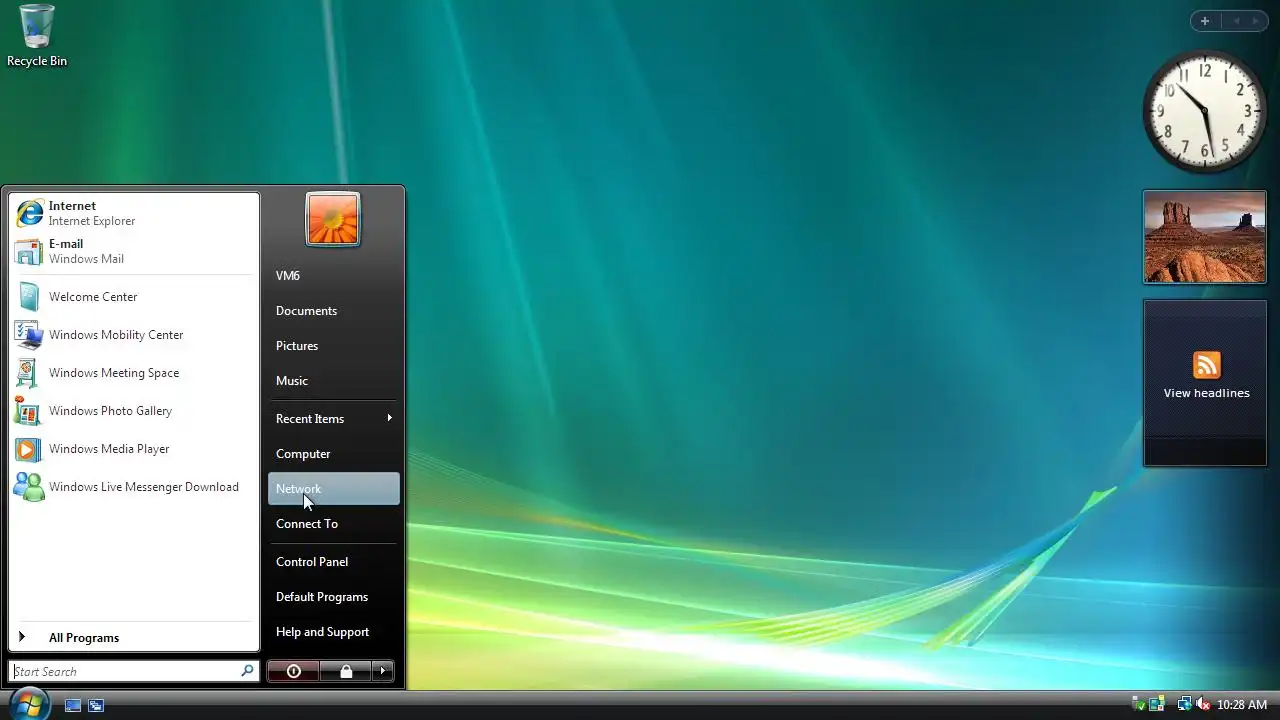Click the 10:28 AM taskbar clock

[x=1242, y=705]
